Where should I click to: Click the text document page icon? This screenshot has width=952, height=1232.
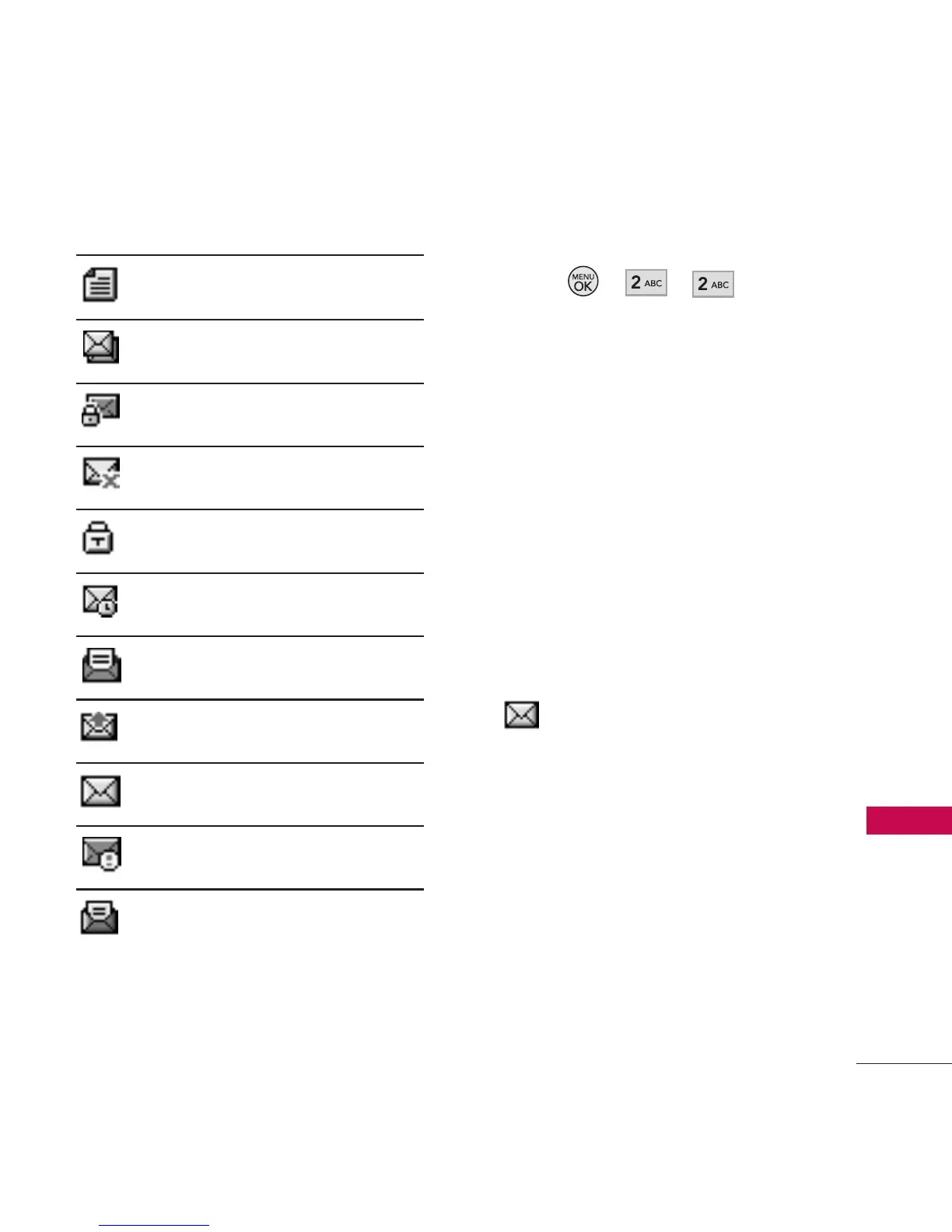pyautogui.click(x=100, y=285)
